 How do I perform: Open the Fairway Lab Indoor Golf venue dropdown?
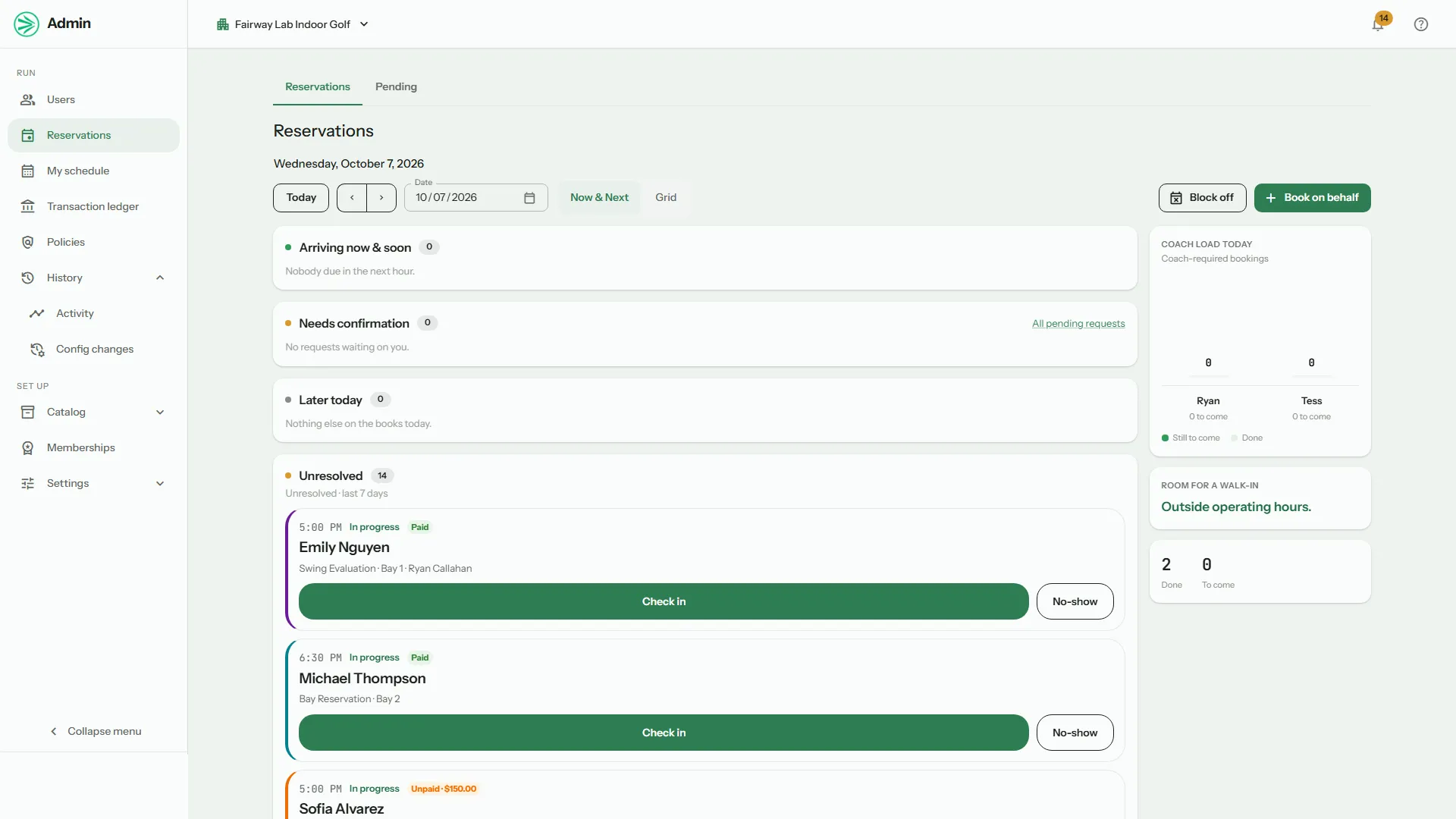click(293, 24)
